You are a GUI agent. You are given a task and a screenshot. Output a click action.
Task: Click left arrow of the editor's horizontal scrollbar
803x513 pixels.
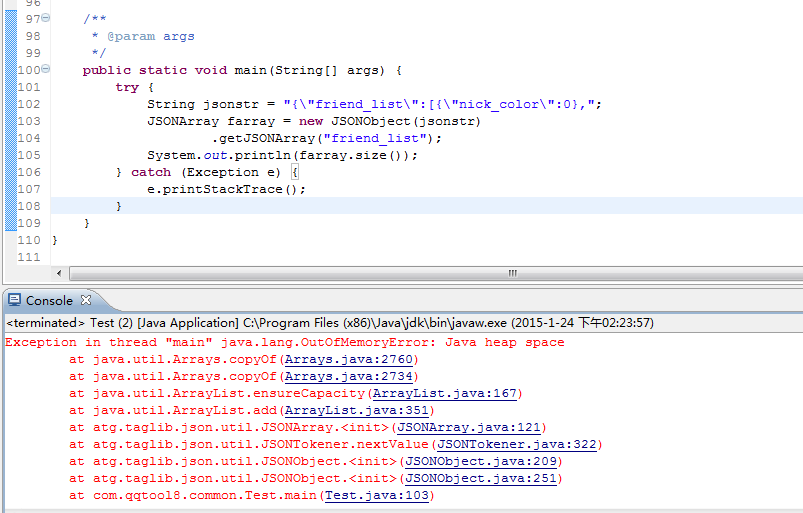(59, 273)
